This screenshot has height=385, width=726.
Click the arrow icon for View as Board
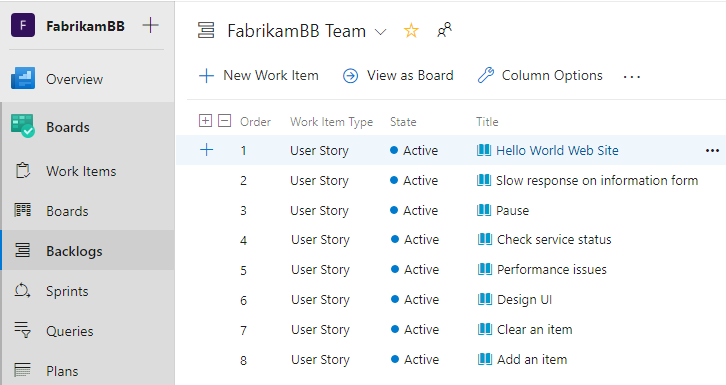[x=350, y=75]
